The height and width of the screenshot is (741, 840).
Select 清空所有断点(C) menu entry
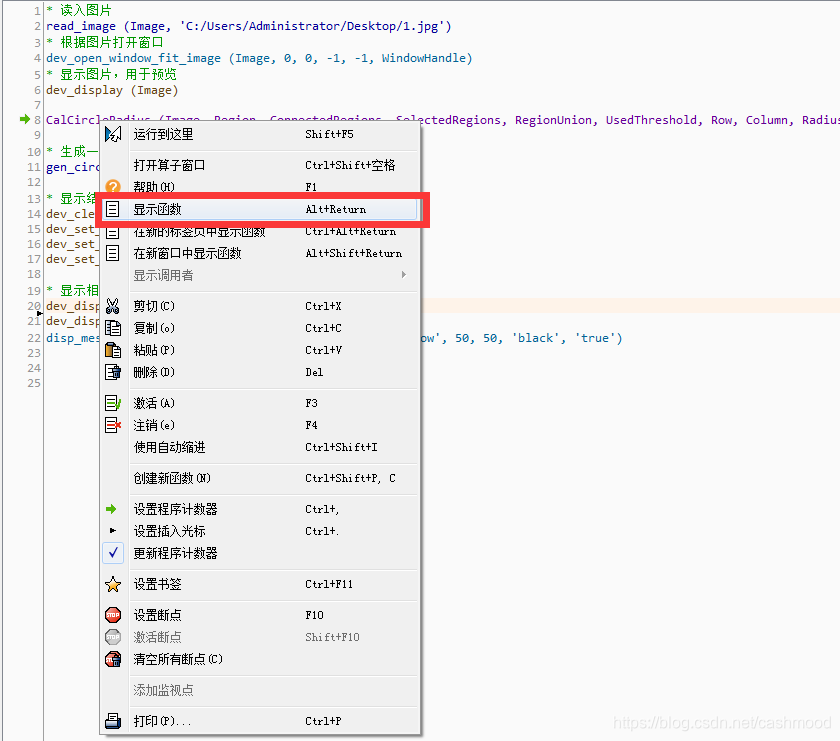point(260,659)
